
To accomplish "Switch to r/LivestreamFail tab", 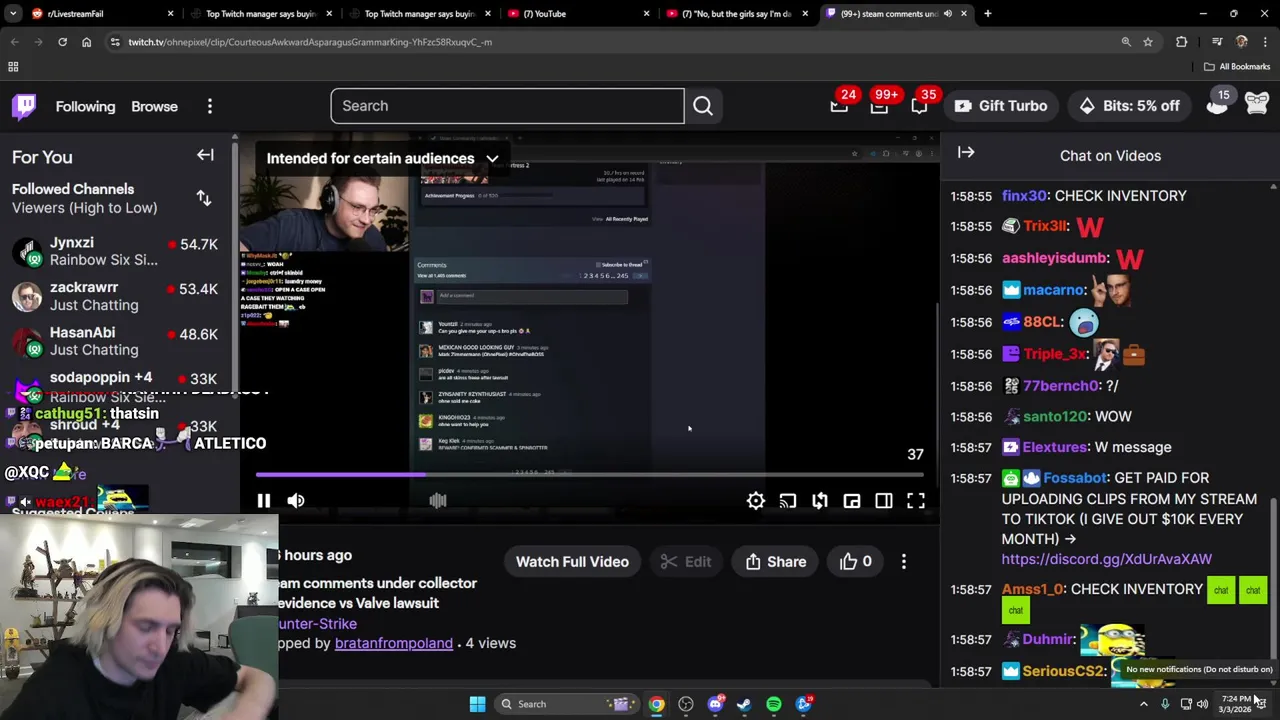I will pos(103,14).
